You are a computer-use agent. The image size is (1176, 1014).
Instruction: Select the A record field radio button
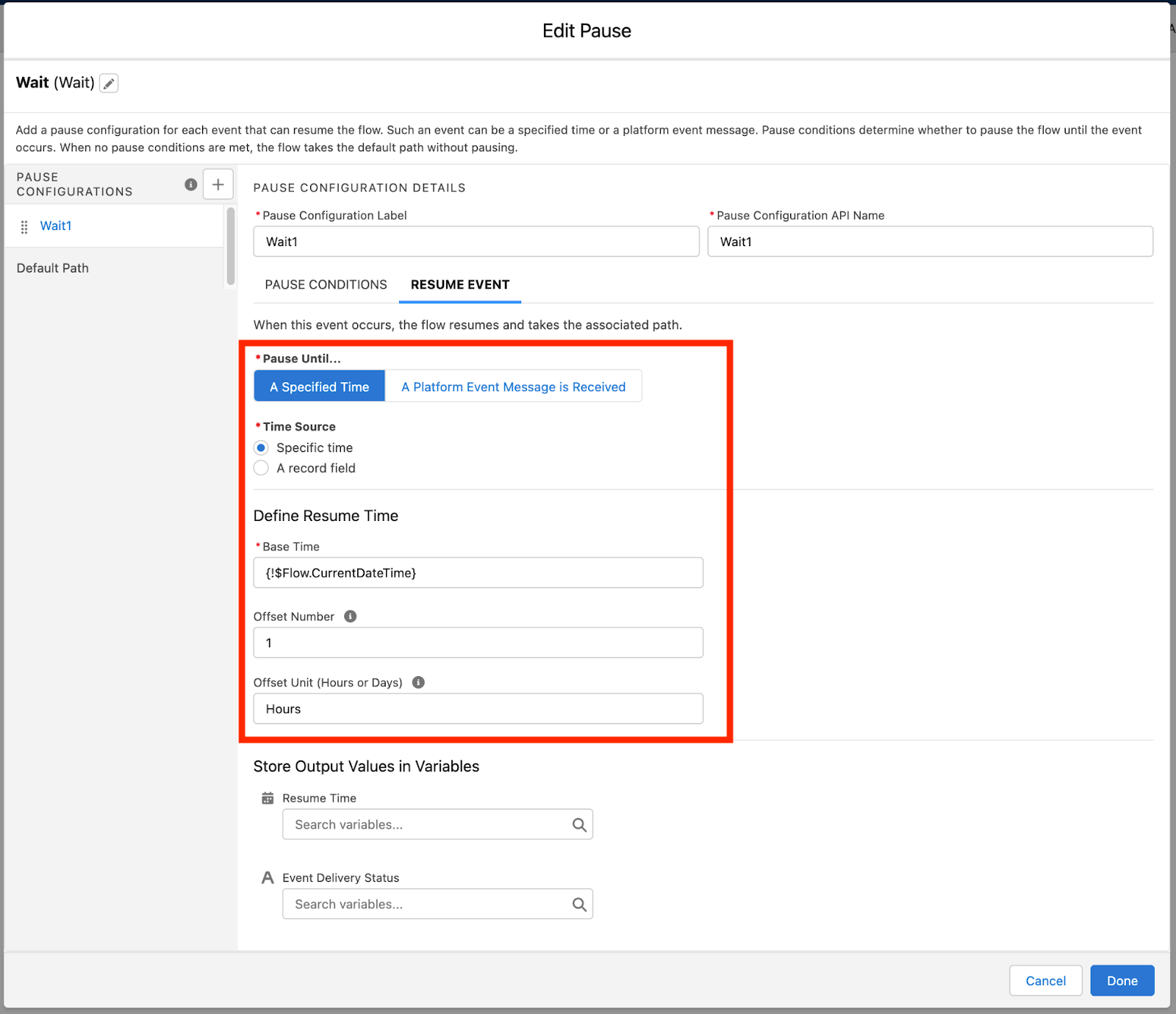pyautogui.click(x=262, y=468)
